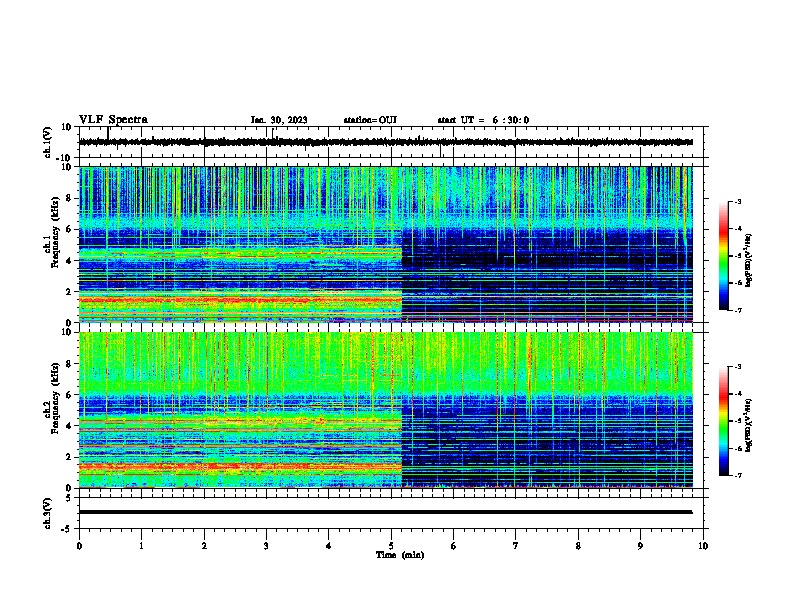This screenshot has width=792, height=612.
Task: Select the 'station=OUI' header text
Action: click(x=370, y=120)
